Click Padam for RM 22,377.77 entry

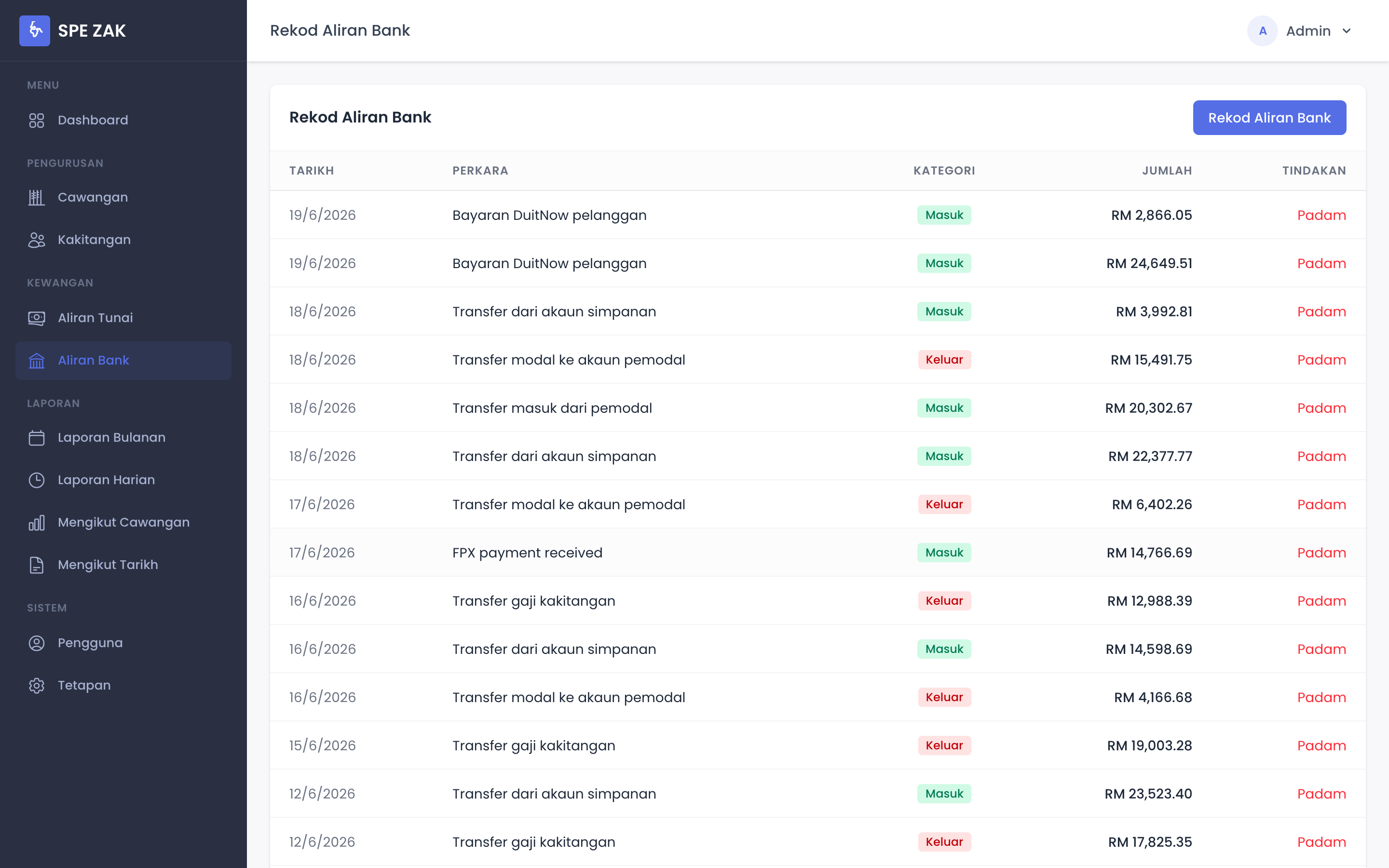pos(1321,456)
